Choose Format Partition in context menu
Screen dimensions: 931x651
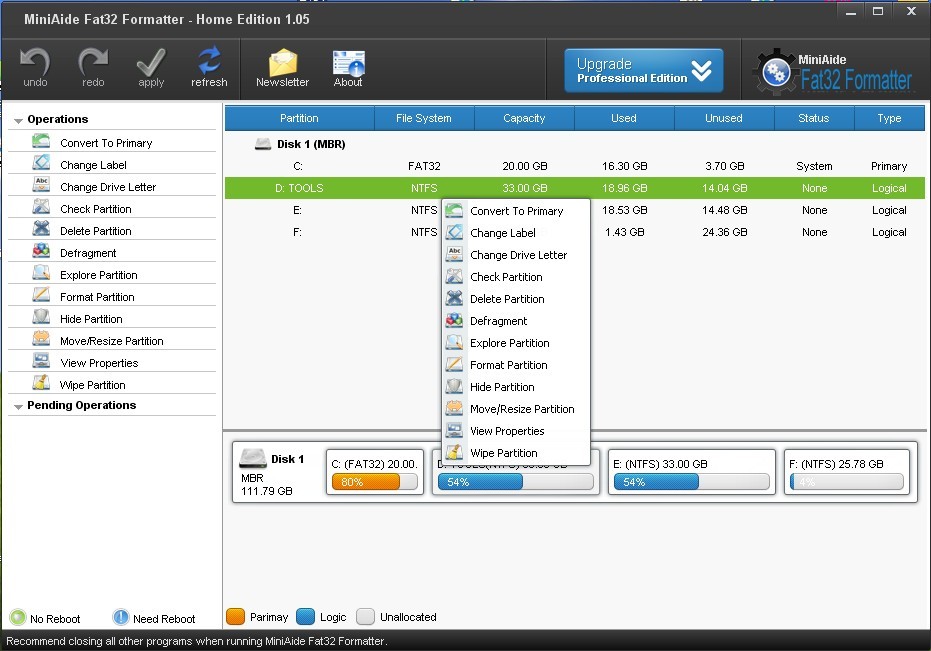point(516,365)
